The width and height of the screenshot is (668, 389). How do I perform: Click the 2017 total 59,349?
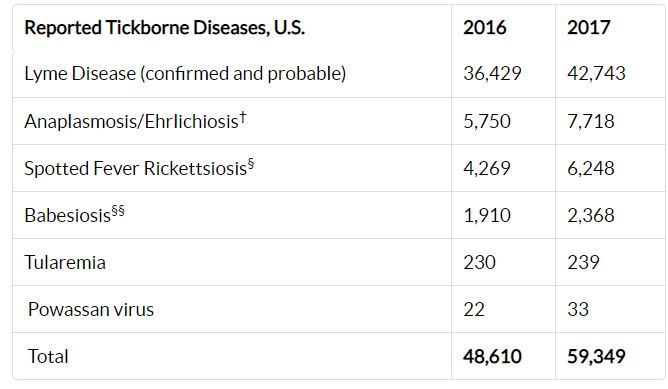click(596, 356)
